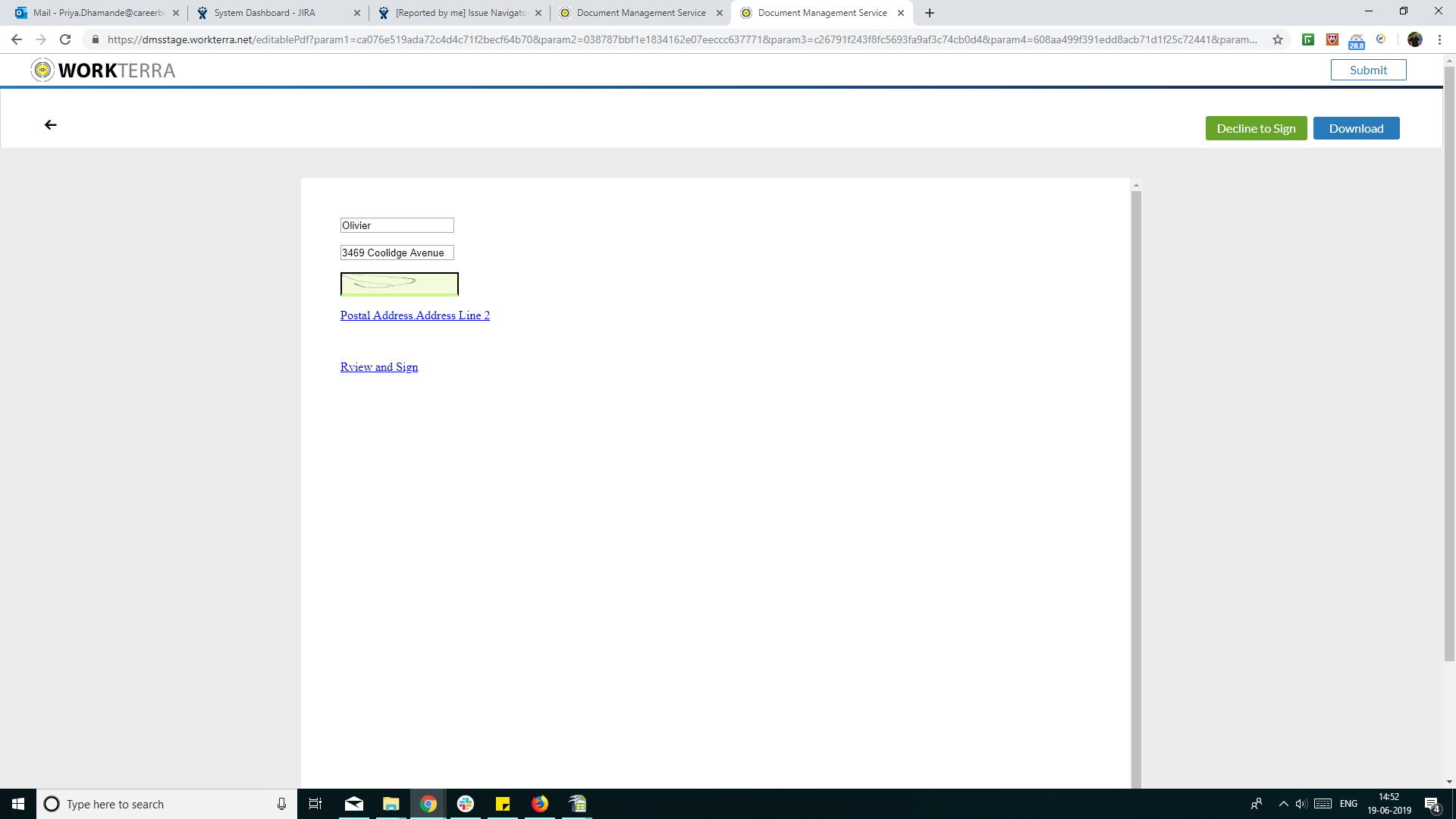Viewport: 1456px width, 819px height.
Task: Click the blue Download button
Action: (x=1356, y=128)
